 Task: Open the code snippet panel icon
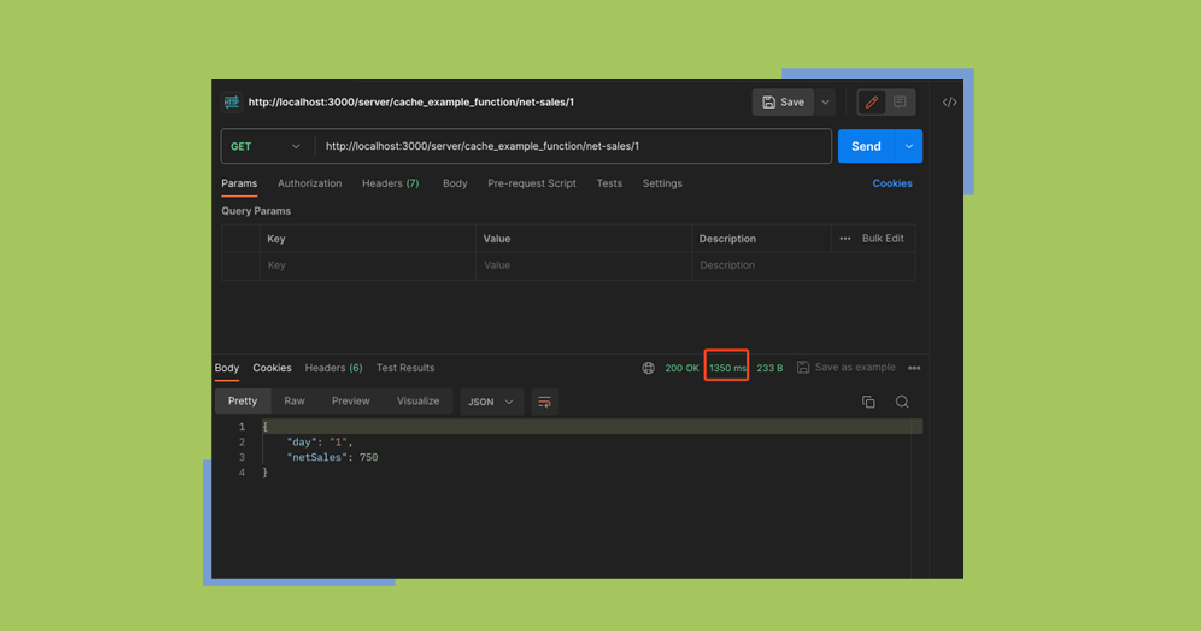pos(949,102)
